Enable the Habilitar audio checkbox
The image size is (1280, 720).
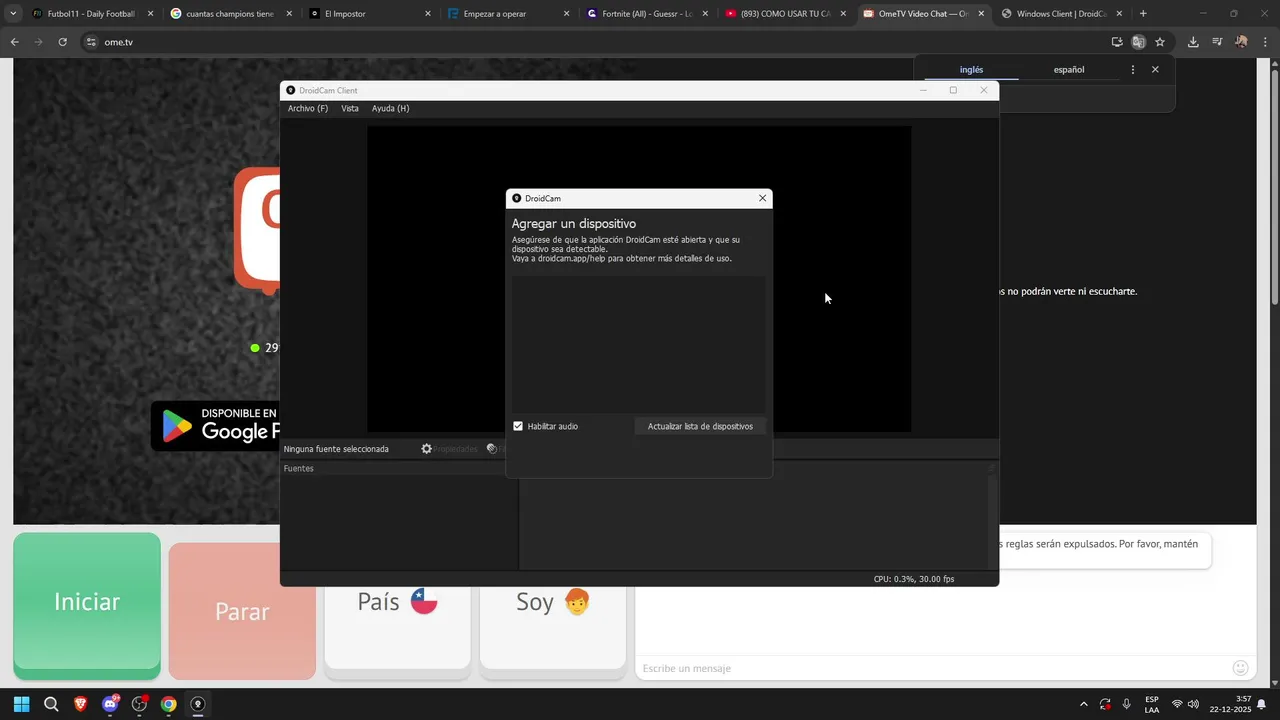tap(518, 426)
